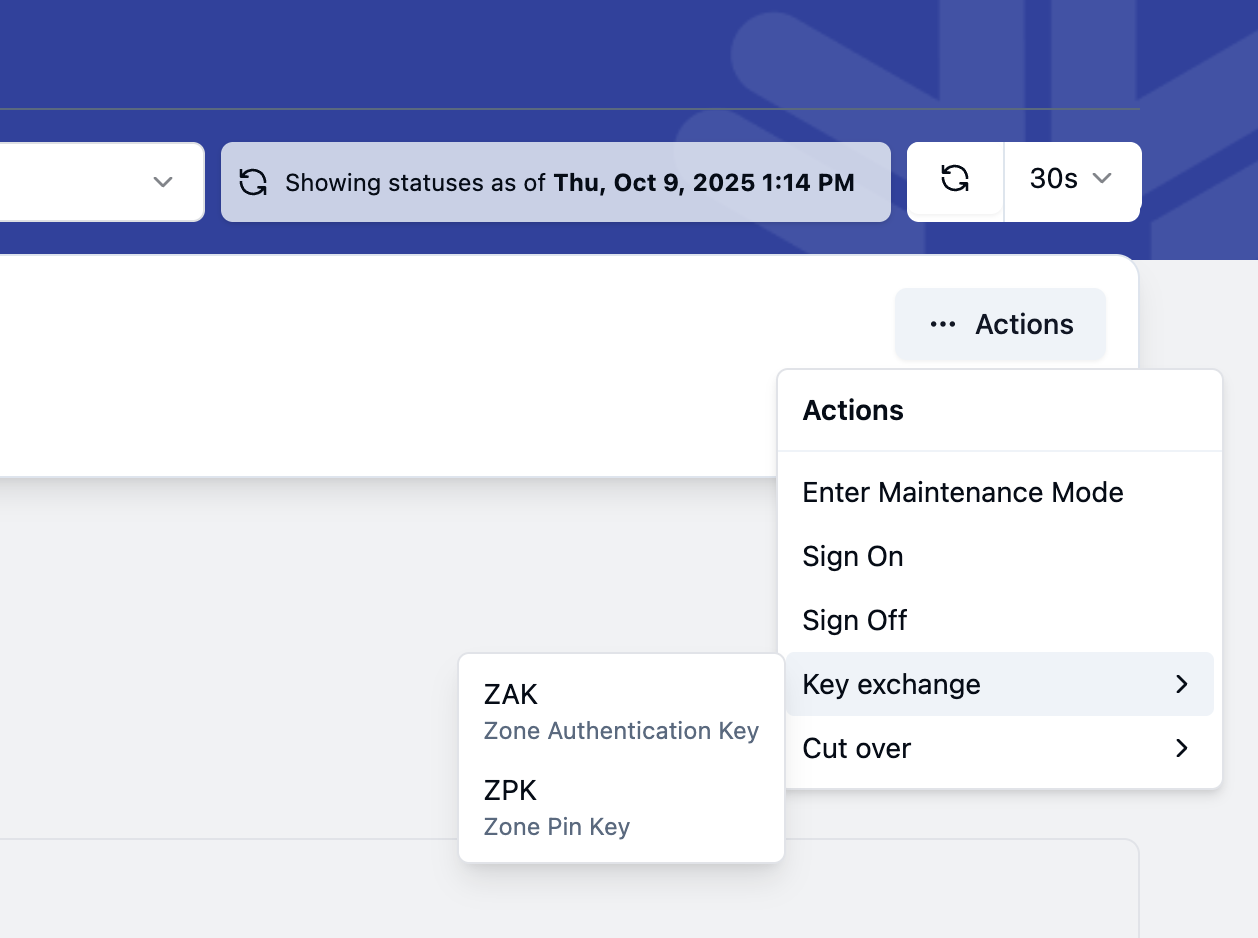Click the Actions button
The image size is (1258, 938).
click(1000, 324)
